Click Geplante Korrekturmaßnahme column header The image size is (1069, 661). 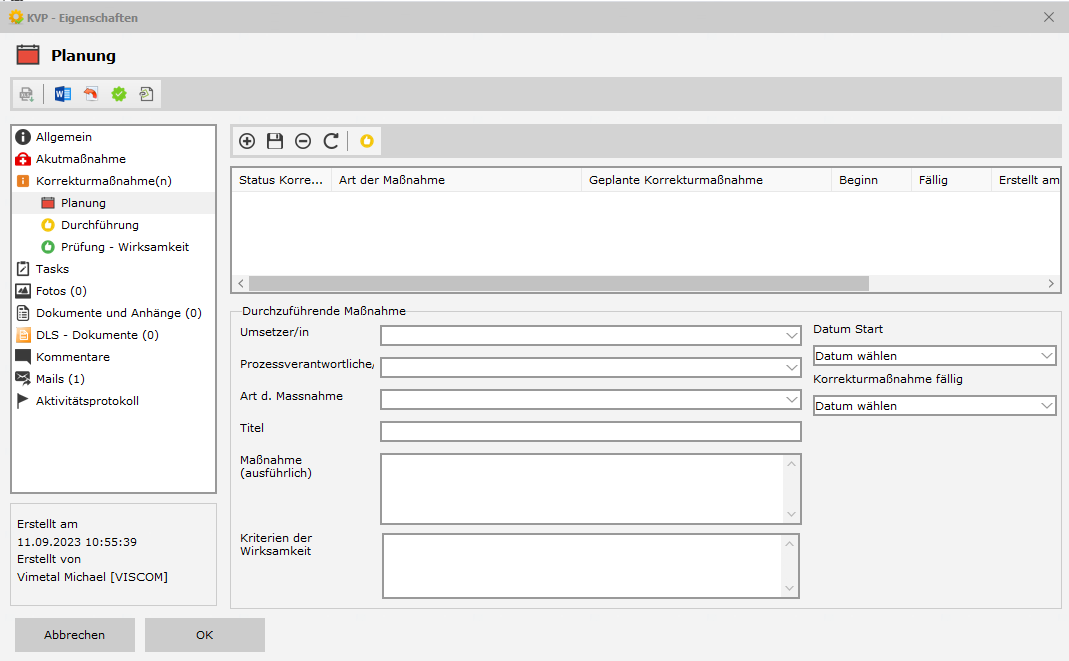[x=706, y=180]
